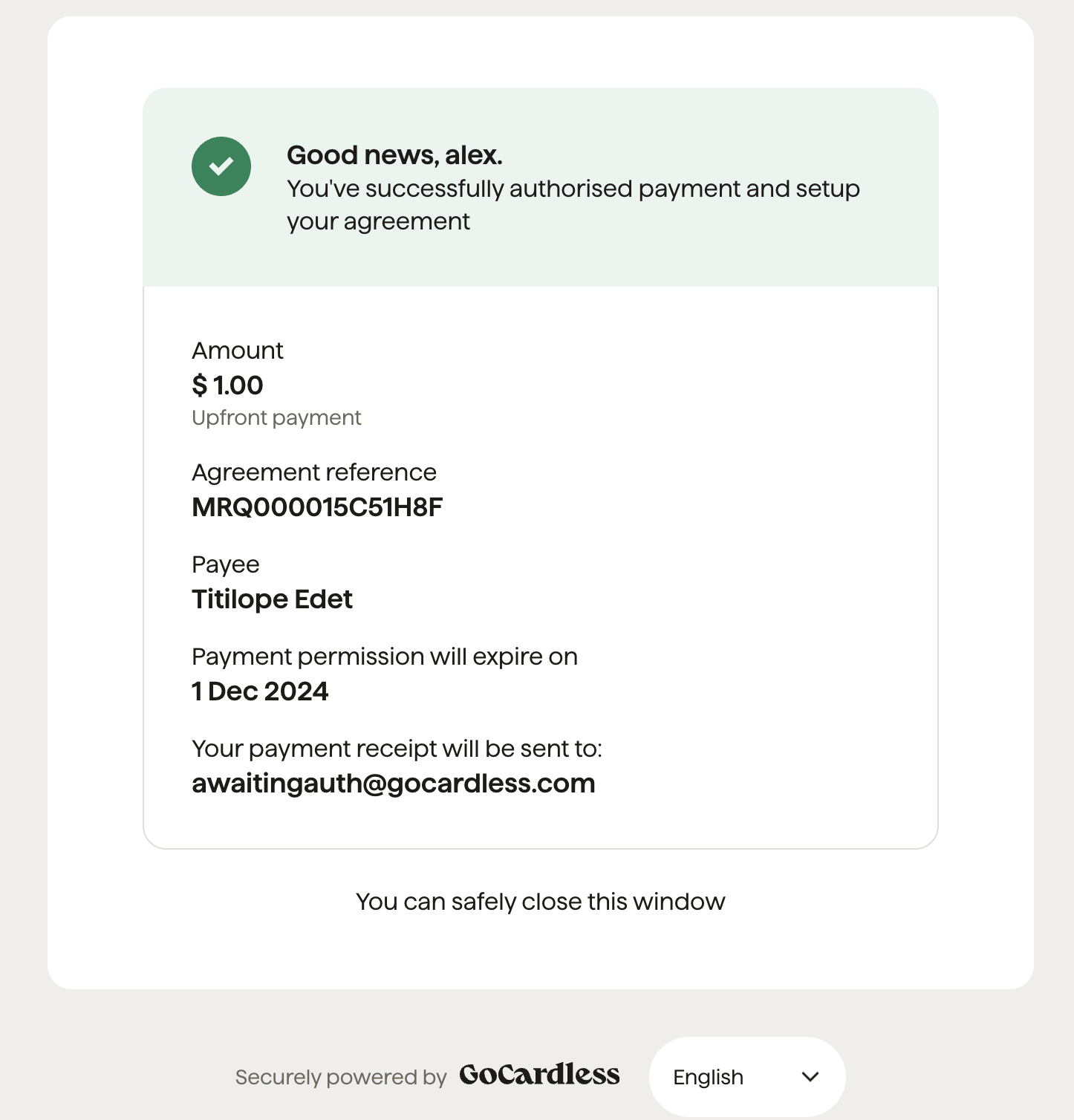
Task: Click the 'Amount' label
Action: [x=238, y=351]
